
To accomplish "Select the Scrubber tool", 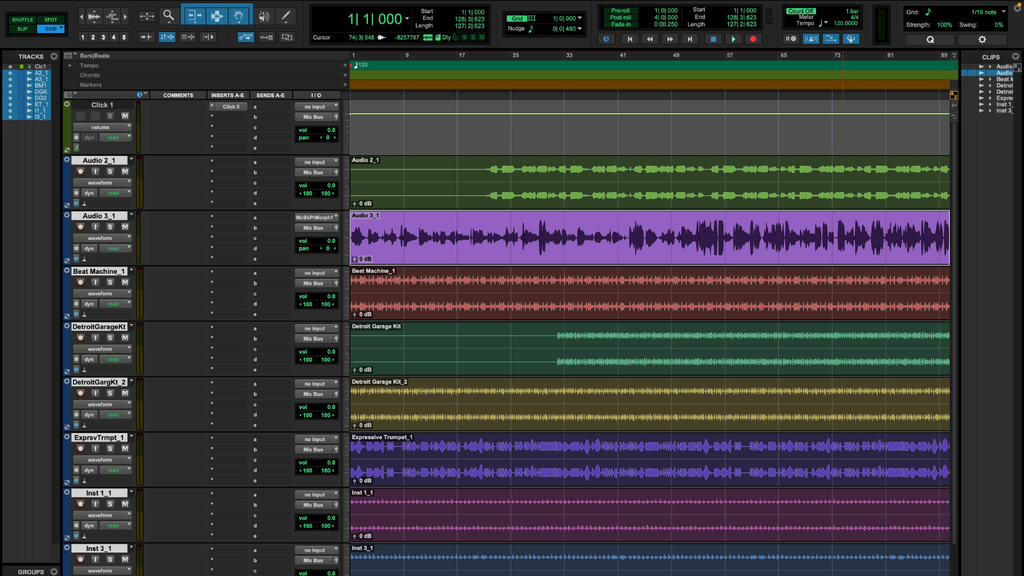I will coord(265,16).
